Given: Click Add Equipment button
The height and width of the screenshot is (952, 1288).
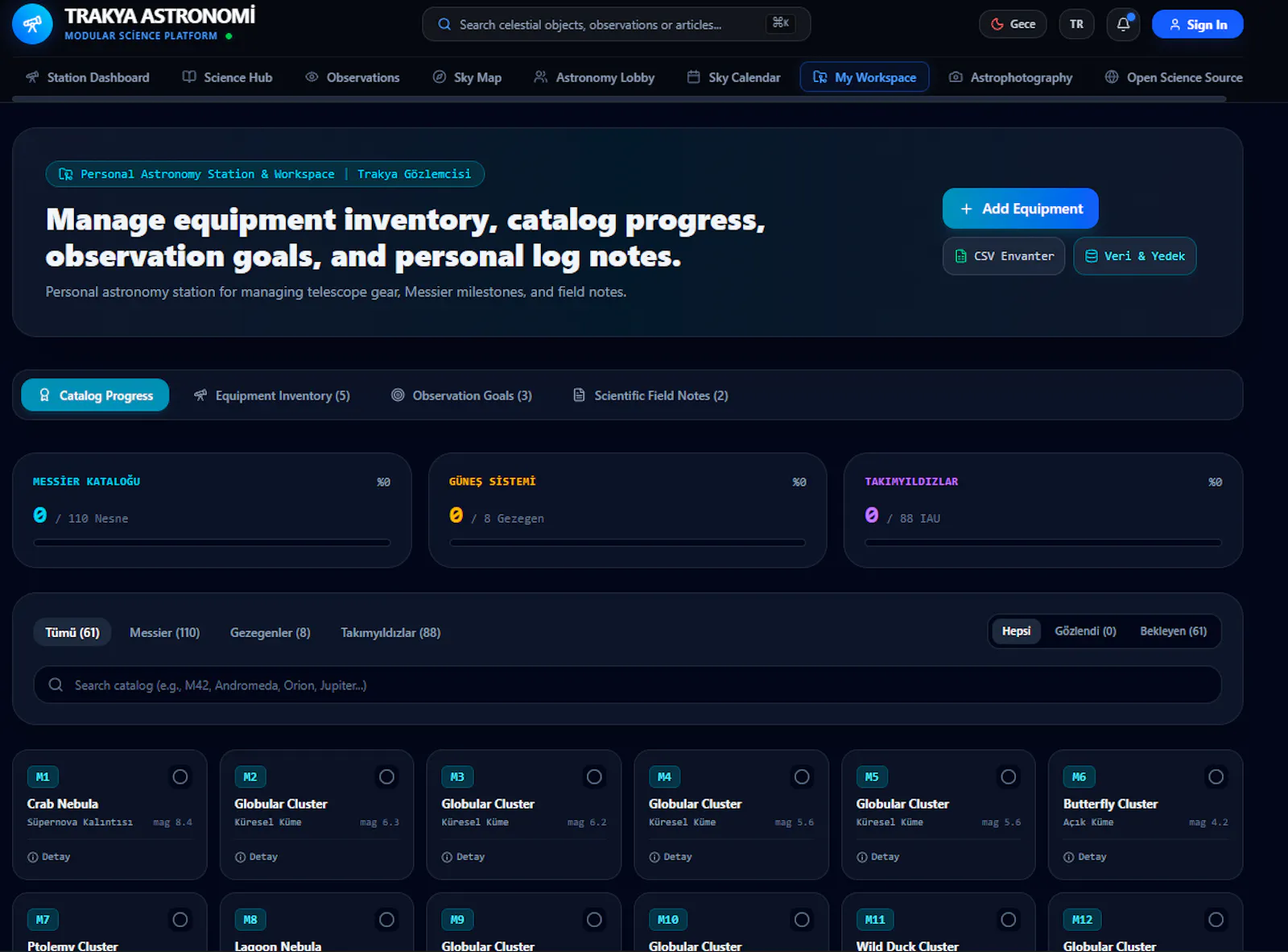Looking at the screenshot, I should click(x=1020, y=209).
